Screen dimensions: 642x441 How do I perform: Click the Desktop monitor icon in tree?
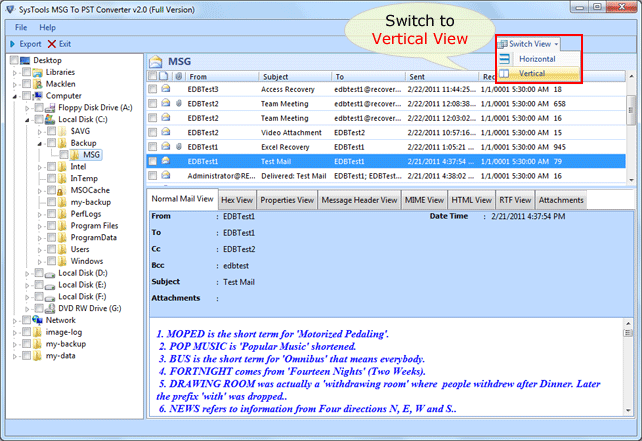[x=25, y=61]
